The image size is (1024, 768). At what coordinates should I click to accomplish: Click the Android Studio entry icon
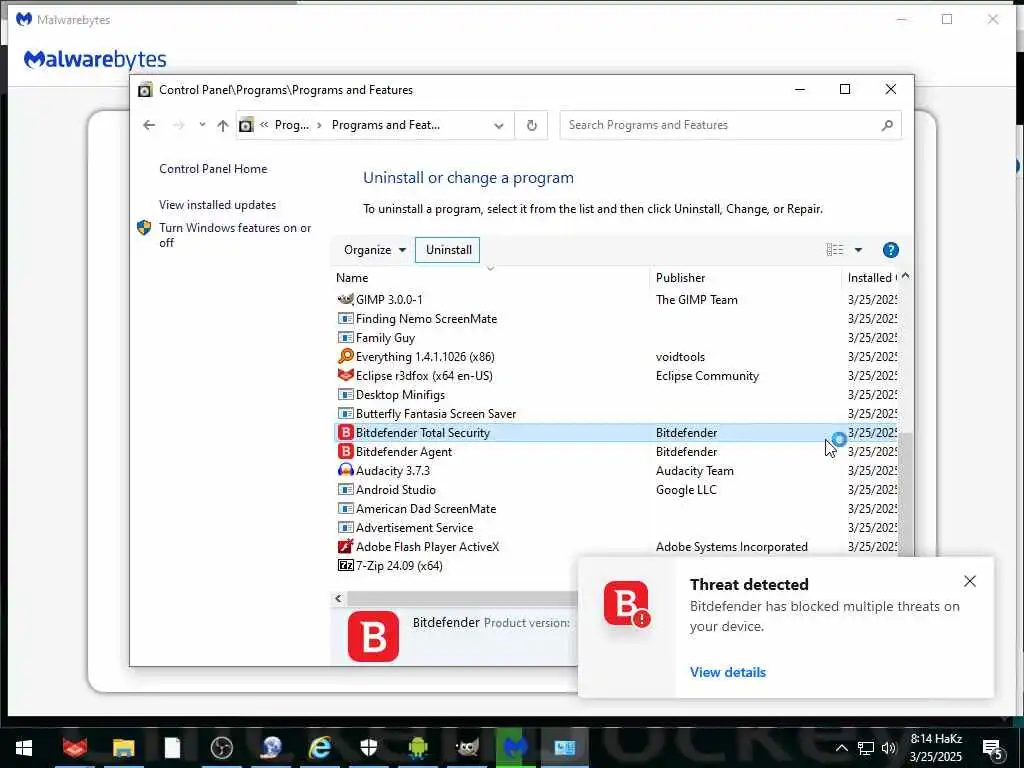345,489
